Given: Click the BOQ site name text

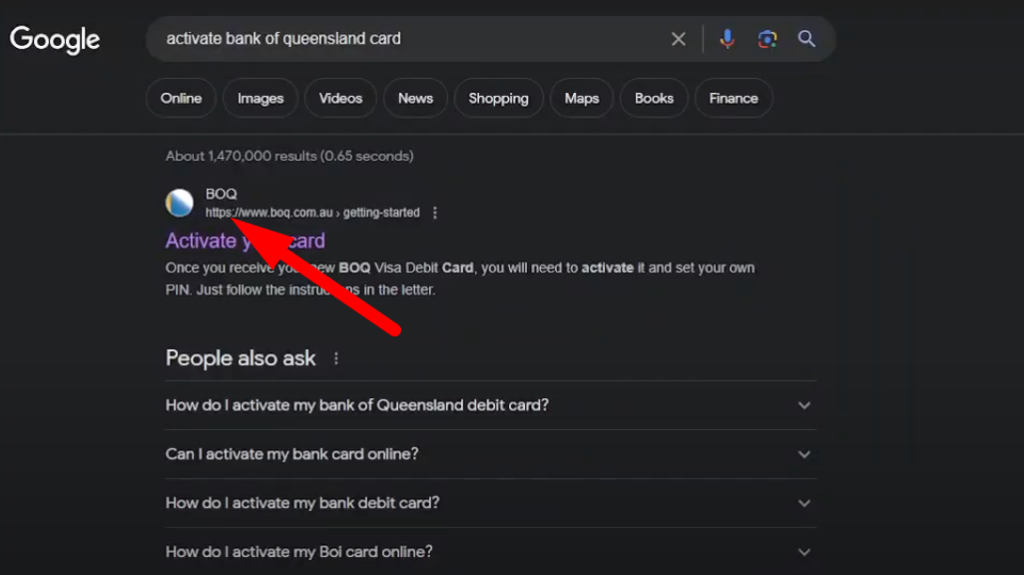Looking at the screenshot, I should coord(221,194).
